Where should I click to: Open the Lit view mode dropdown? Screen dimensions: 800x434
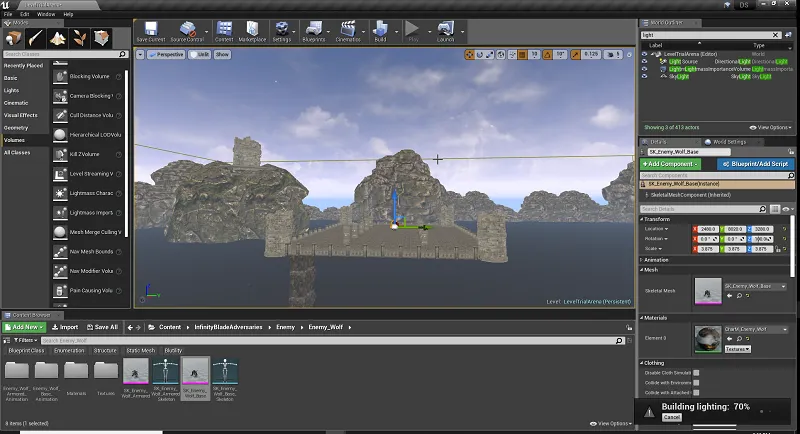pyautogui.click(x=200, y=55)
